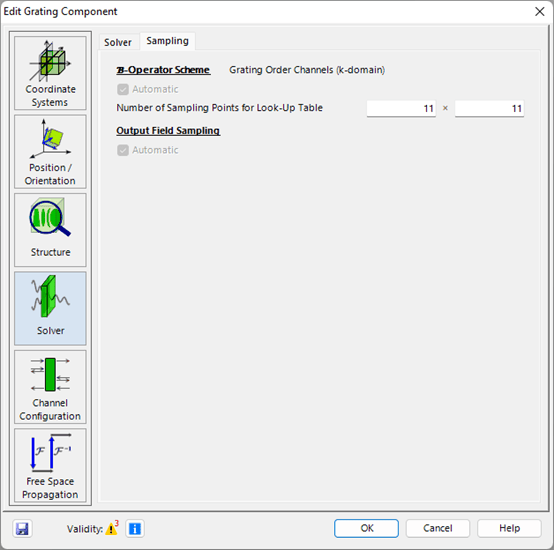554x550 pixels.
Task: Click the Cancel button
Action: tap(437, 528)
